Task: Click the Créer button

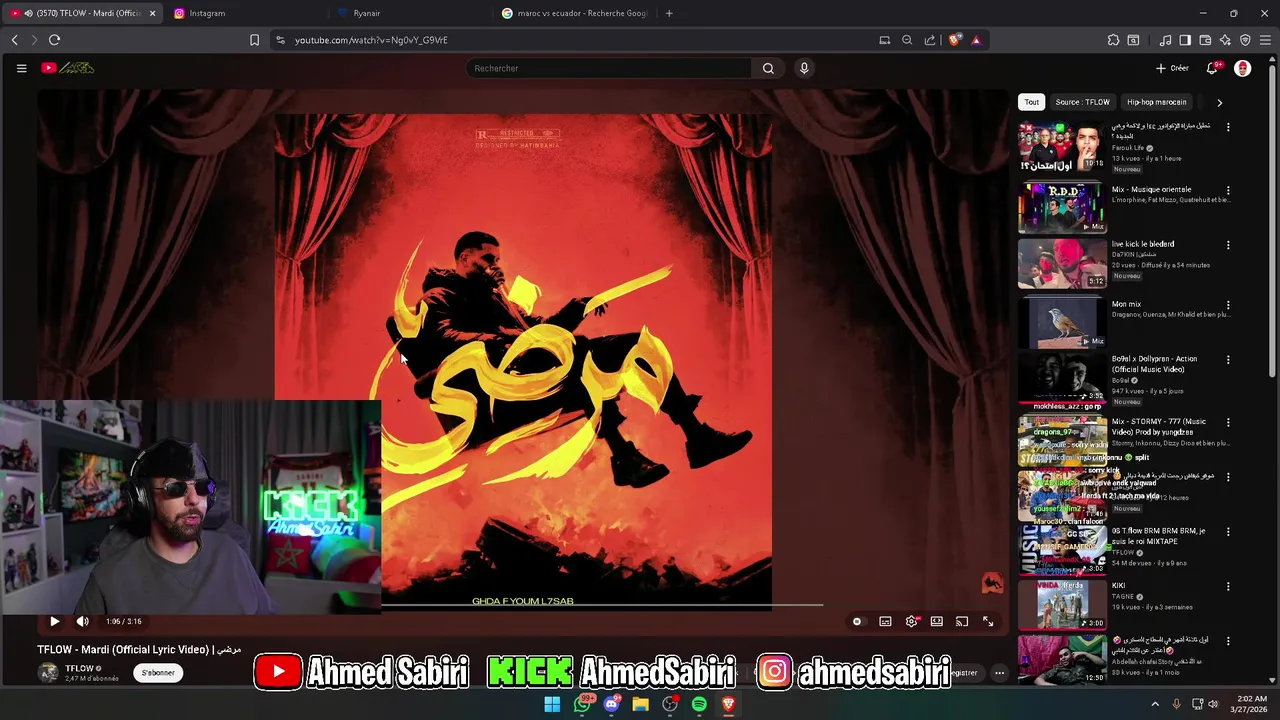Action: click(1172, 68)
